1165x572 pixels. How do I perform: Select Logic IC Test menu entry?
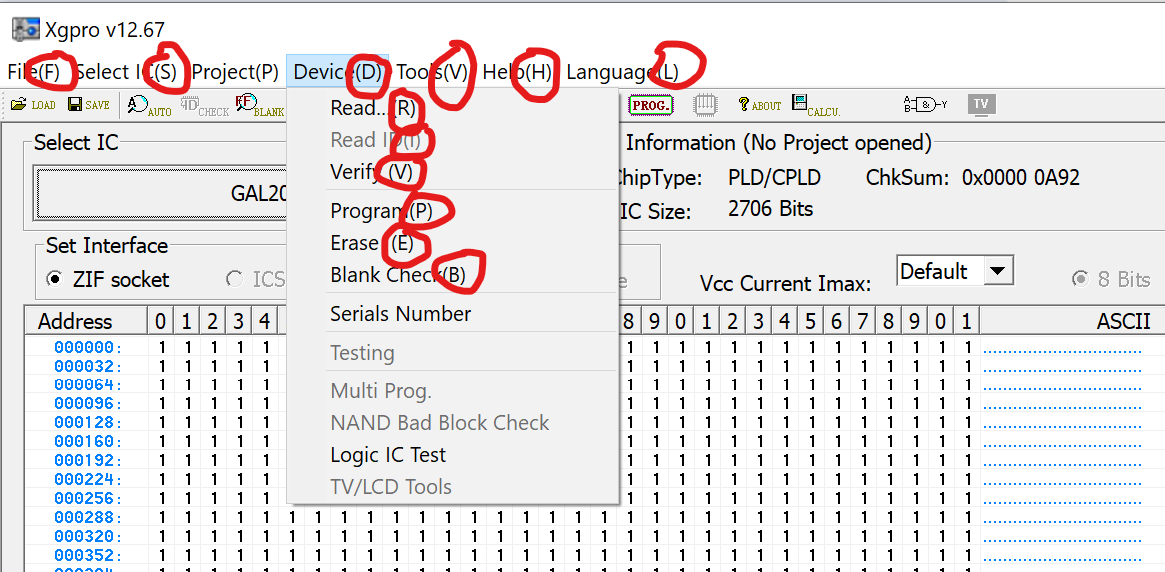click(x=388, y=455)
